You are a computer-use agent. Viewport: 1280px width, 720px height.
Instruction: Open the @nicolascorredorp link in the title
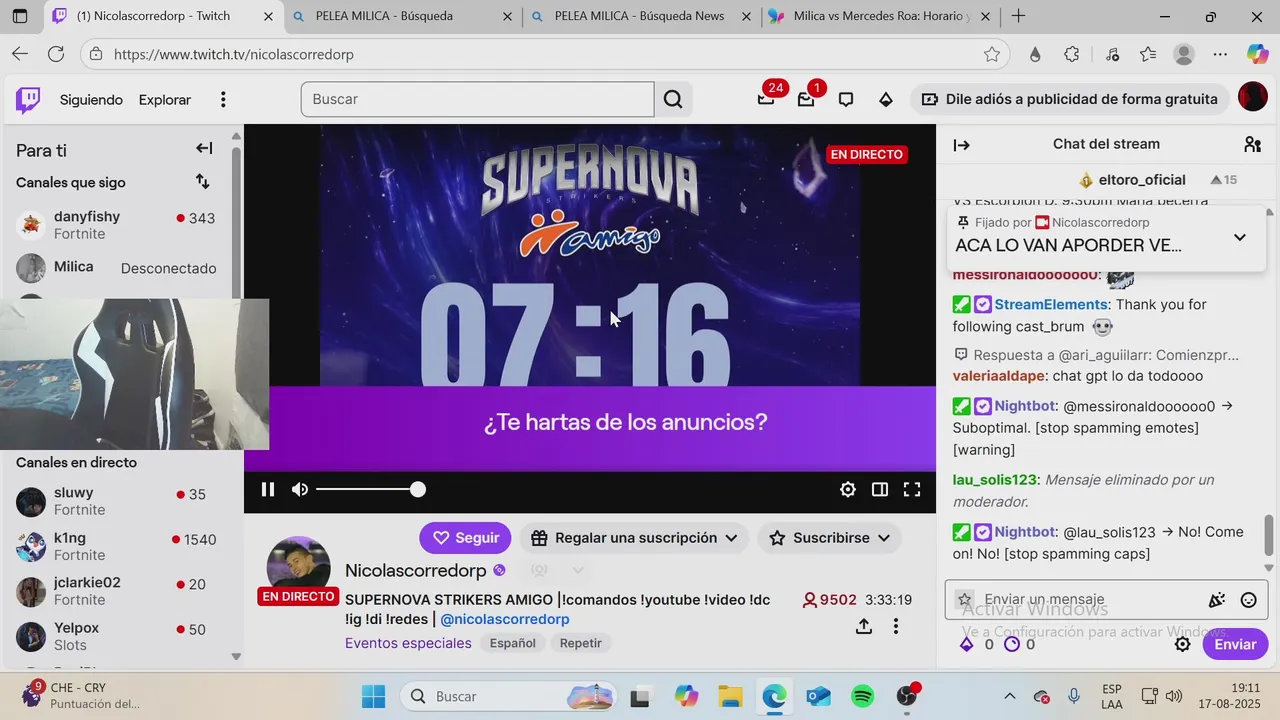point(505,619)
